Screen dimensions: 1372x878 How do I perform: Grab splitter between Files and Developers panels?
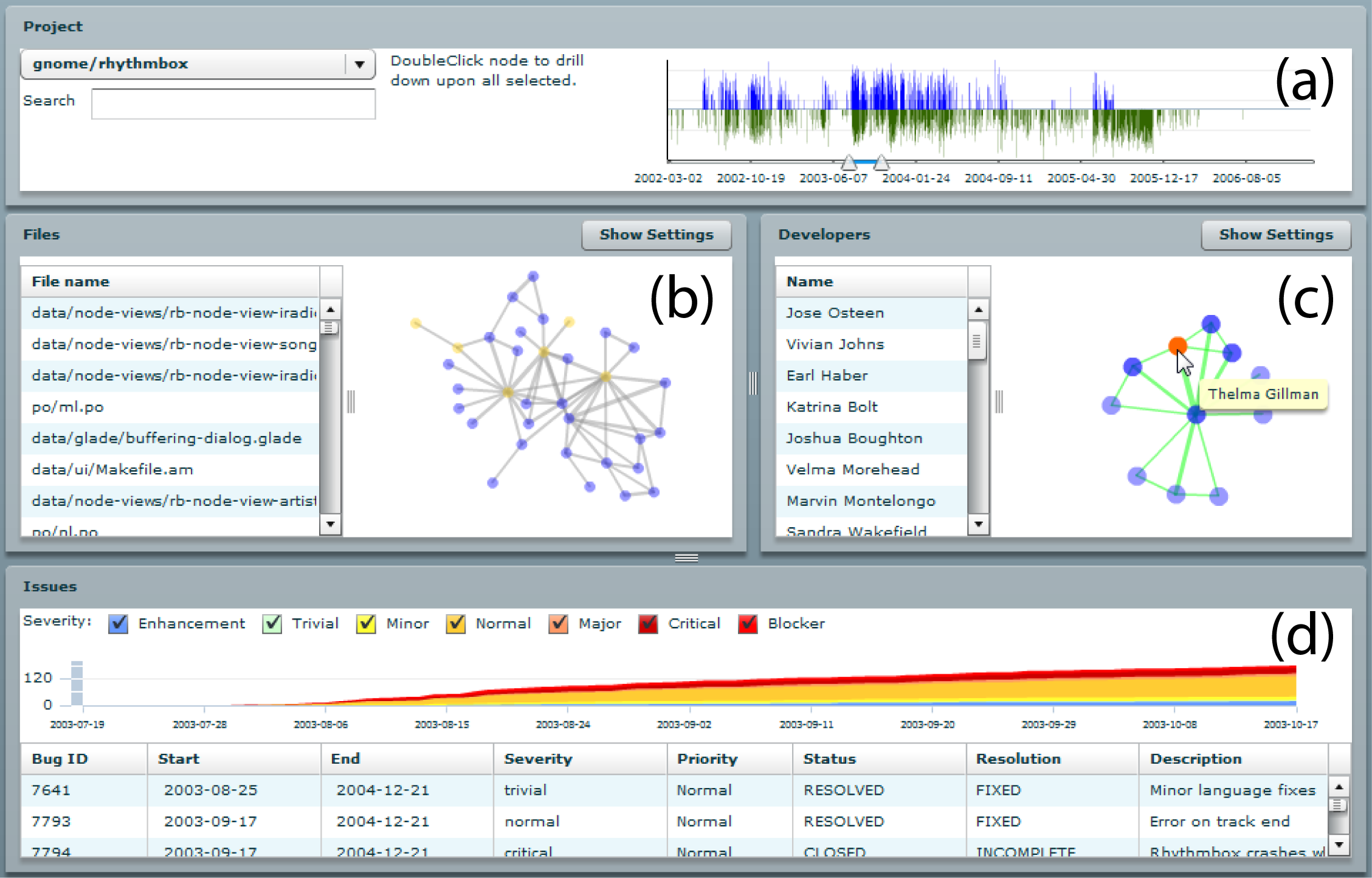click(x=753, y=384)
